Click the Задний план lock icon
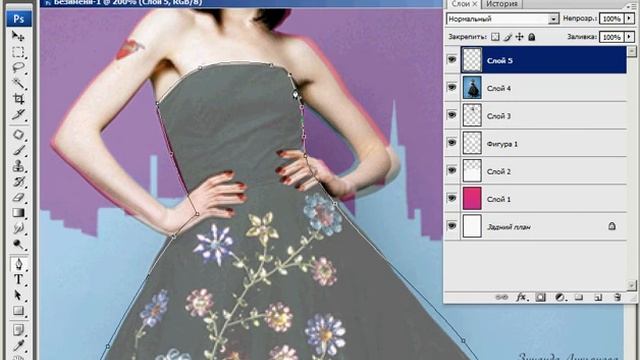Screen dimensions: 640x360 611,226
